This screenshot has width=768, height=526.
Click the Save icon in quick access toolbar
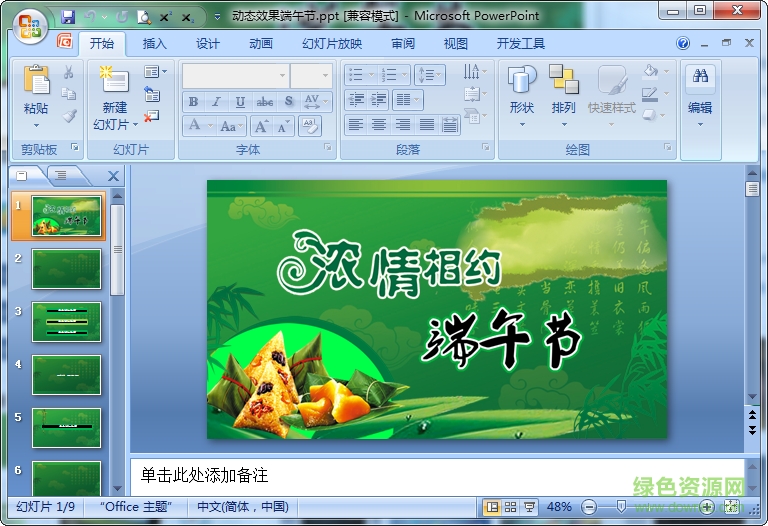(x=68, y=17)
